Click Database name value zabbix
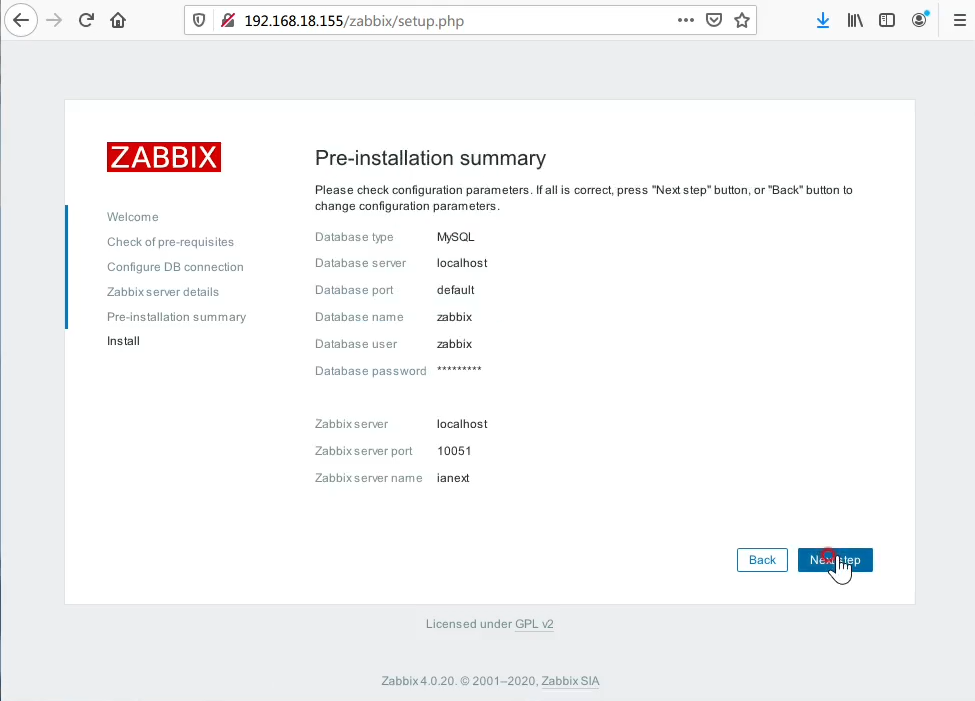Screen dimensions: 975x701 coord(455,317)
